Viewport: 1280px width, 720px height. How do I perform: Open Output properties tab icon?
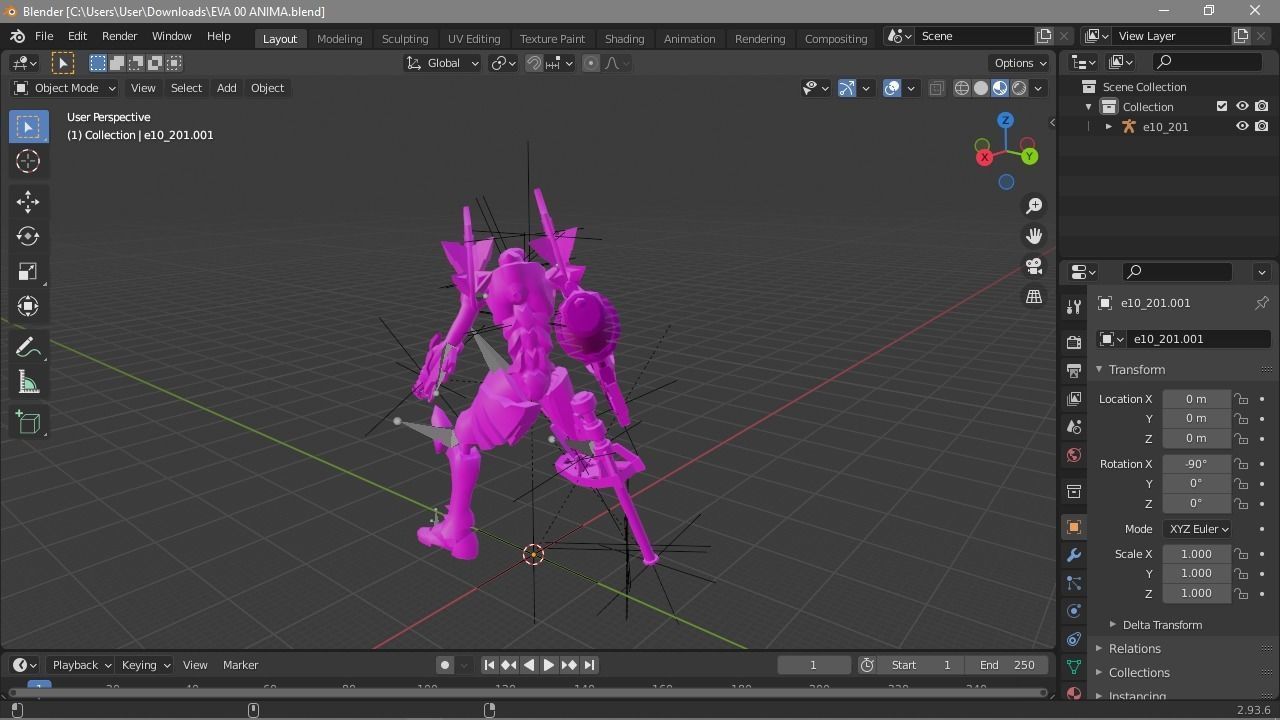pos(1074,371)
